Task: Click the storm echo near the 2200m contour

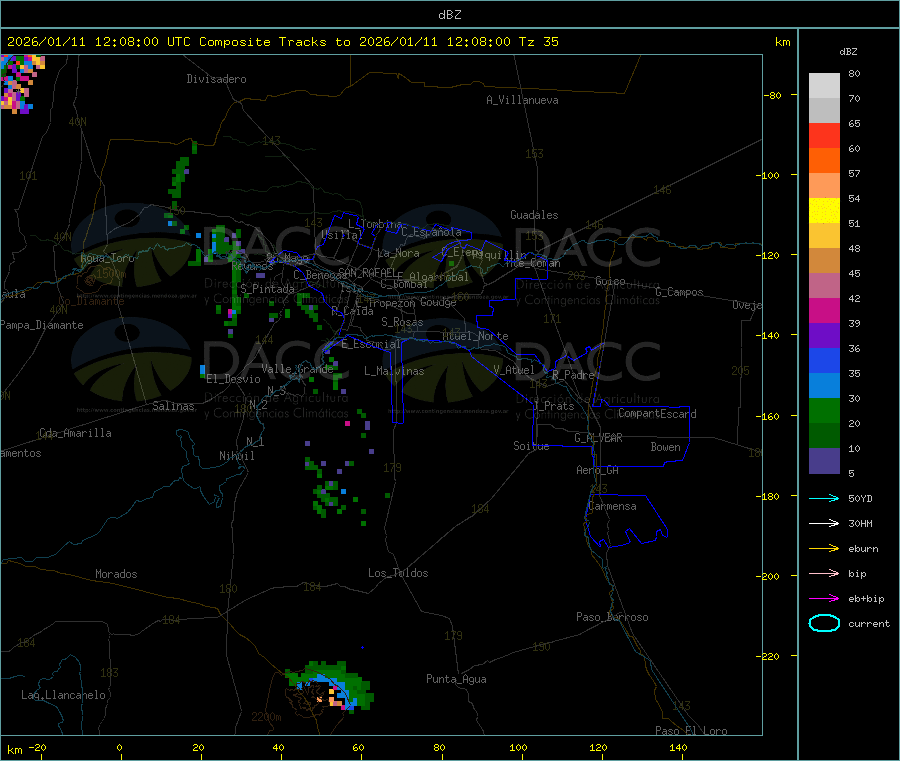Action: [330, 686]
